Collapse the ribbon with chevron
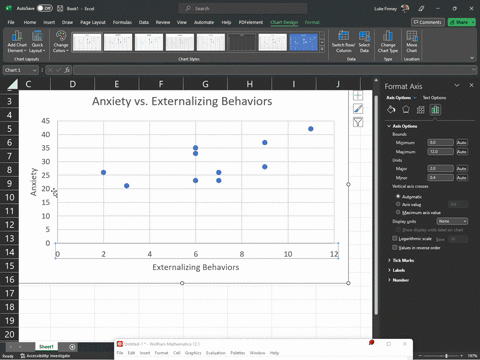The height and width of the screenshot is (360, 480). pyautogui.click(x=472, y=58)
